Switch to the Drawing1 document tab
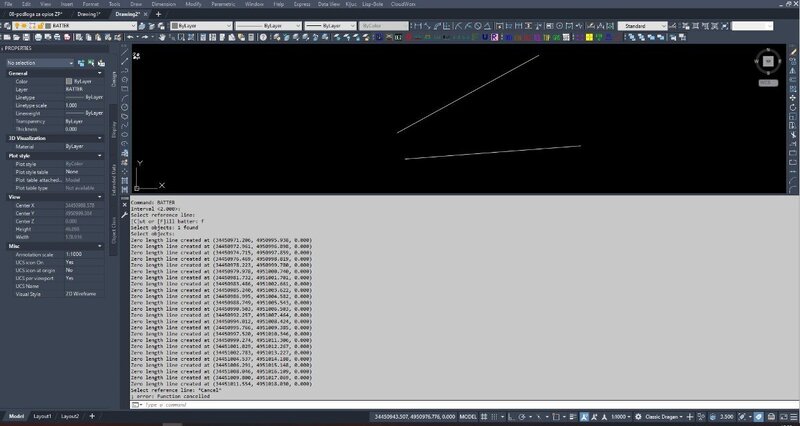800x426 pixels. (89, 14)
